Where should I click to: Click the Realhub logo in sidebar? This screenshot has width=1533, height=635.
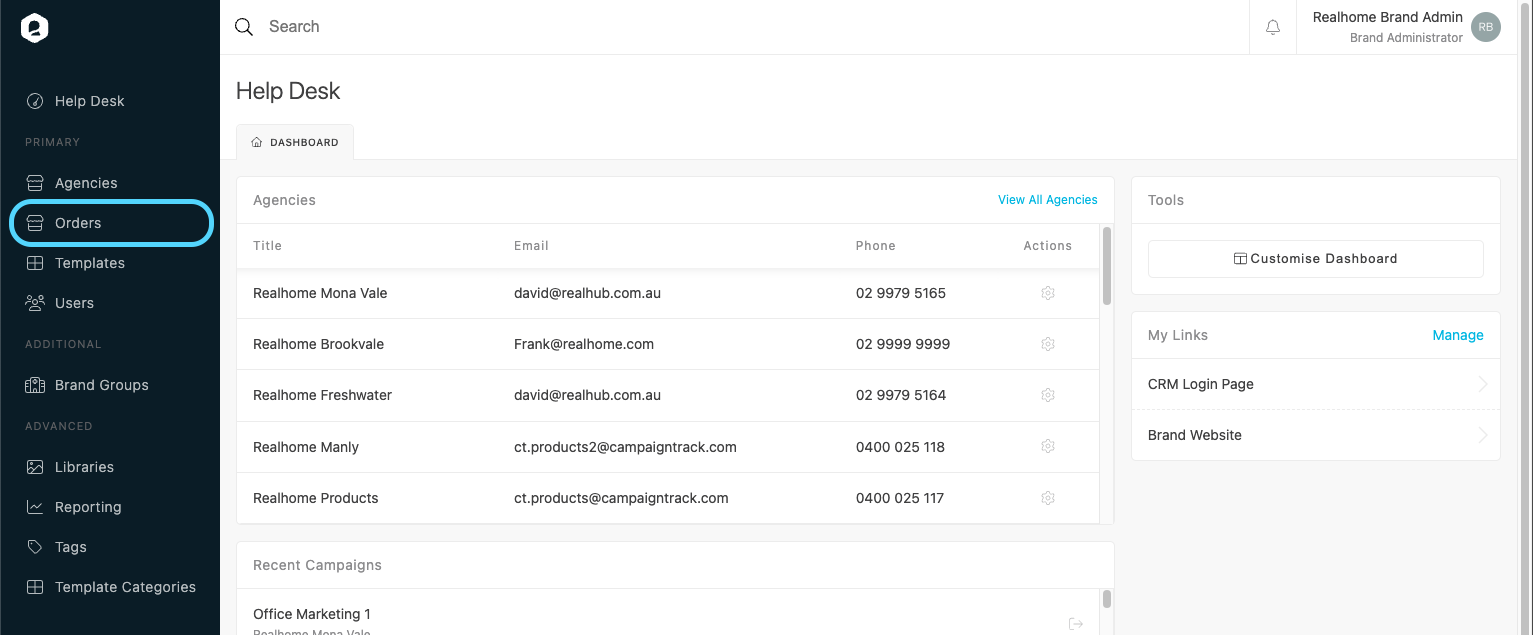35,29
